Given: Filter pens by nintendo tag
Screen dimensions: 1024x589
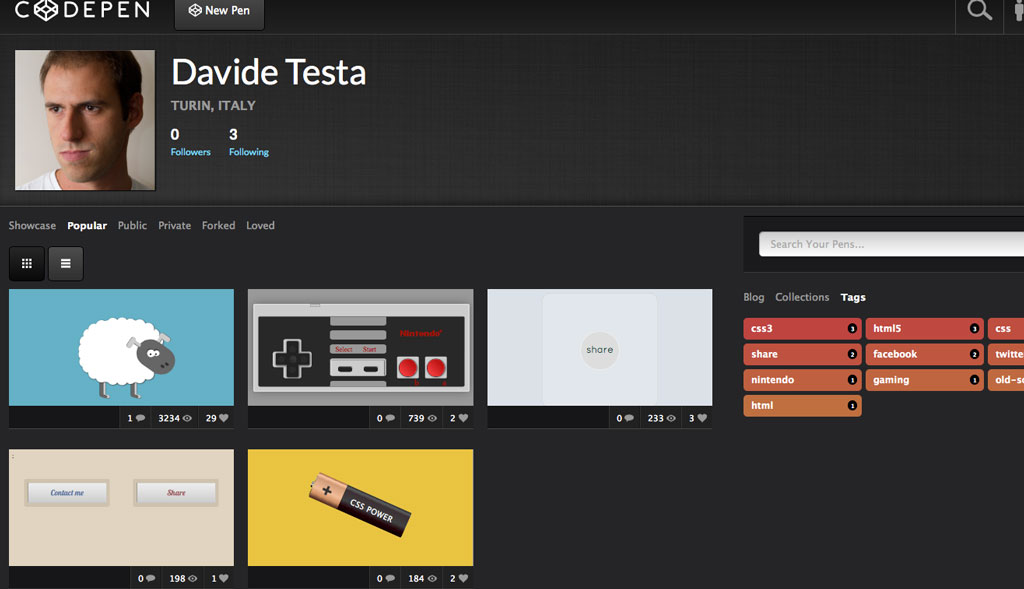Looking at the screenshot, I should click(803, 379).
